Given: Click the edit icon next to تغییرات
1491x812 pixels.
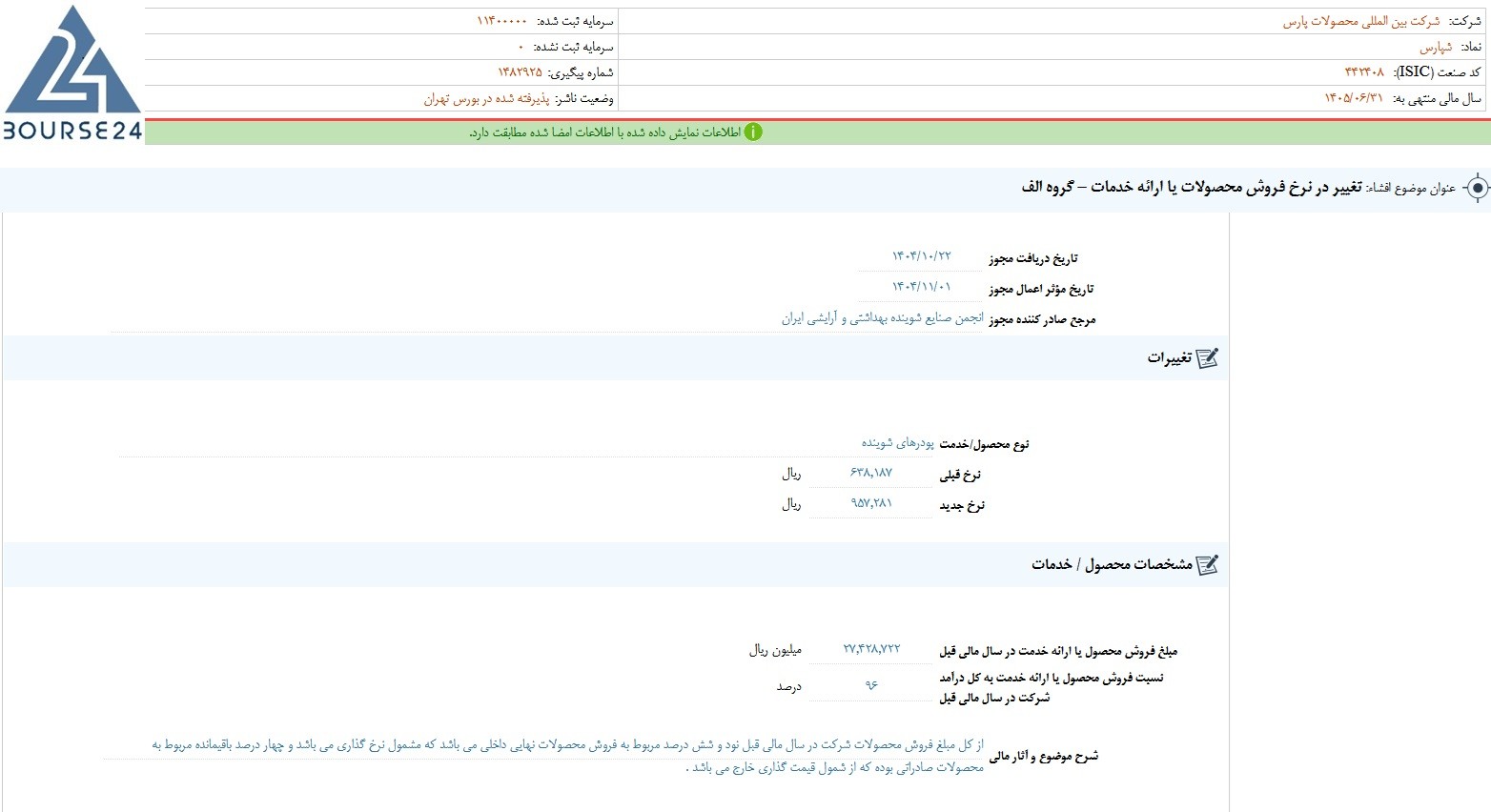Looking at the screenshot, I should click(x=1207, y=358).
